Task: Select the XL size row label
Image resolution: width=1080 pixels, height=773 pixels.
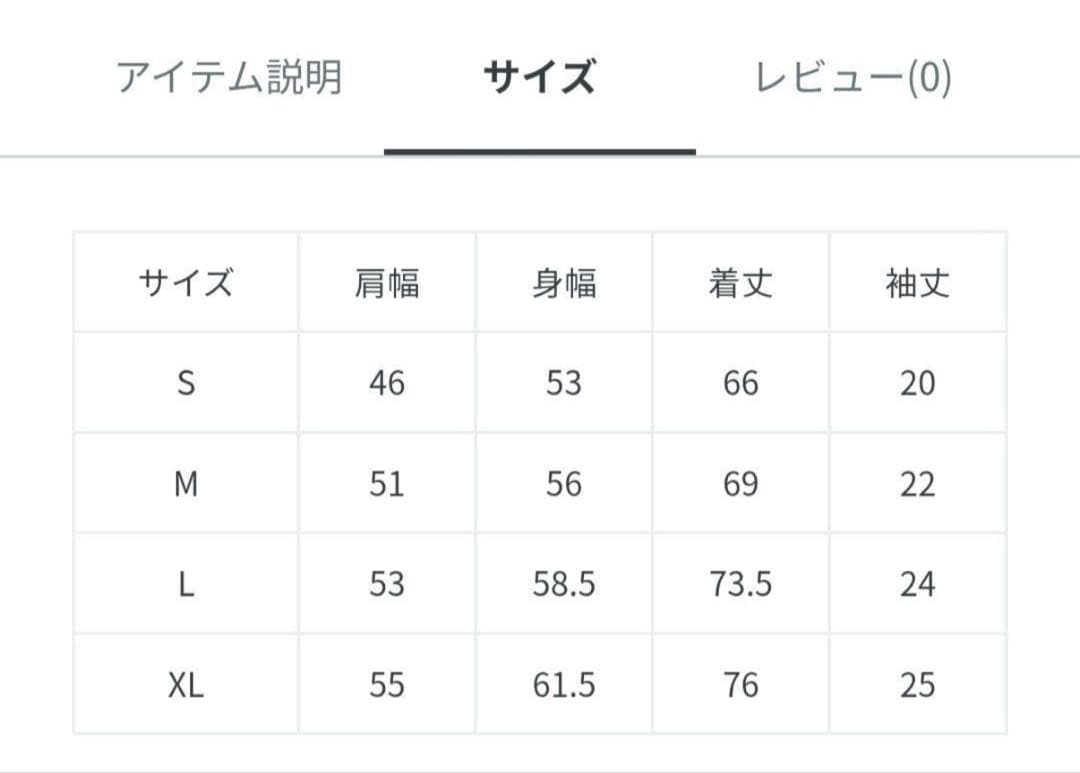Action: (x=186, y=685)
